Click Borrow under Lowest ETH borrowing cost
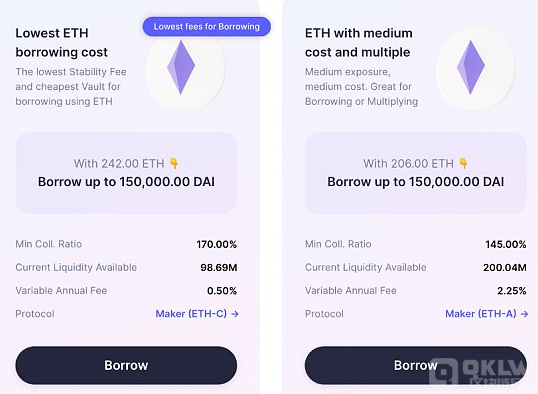The image size is (538, 394). click(126, 365)
